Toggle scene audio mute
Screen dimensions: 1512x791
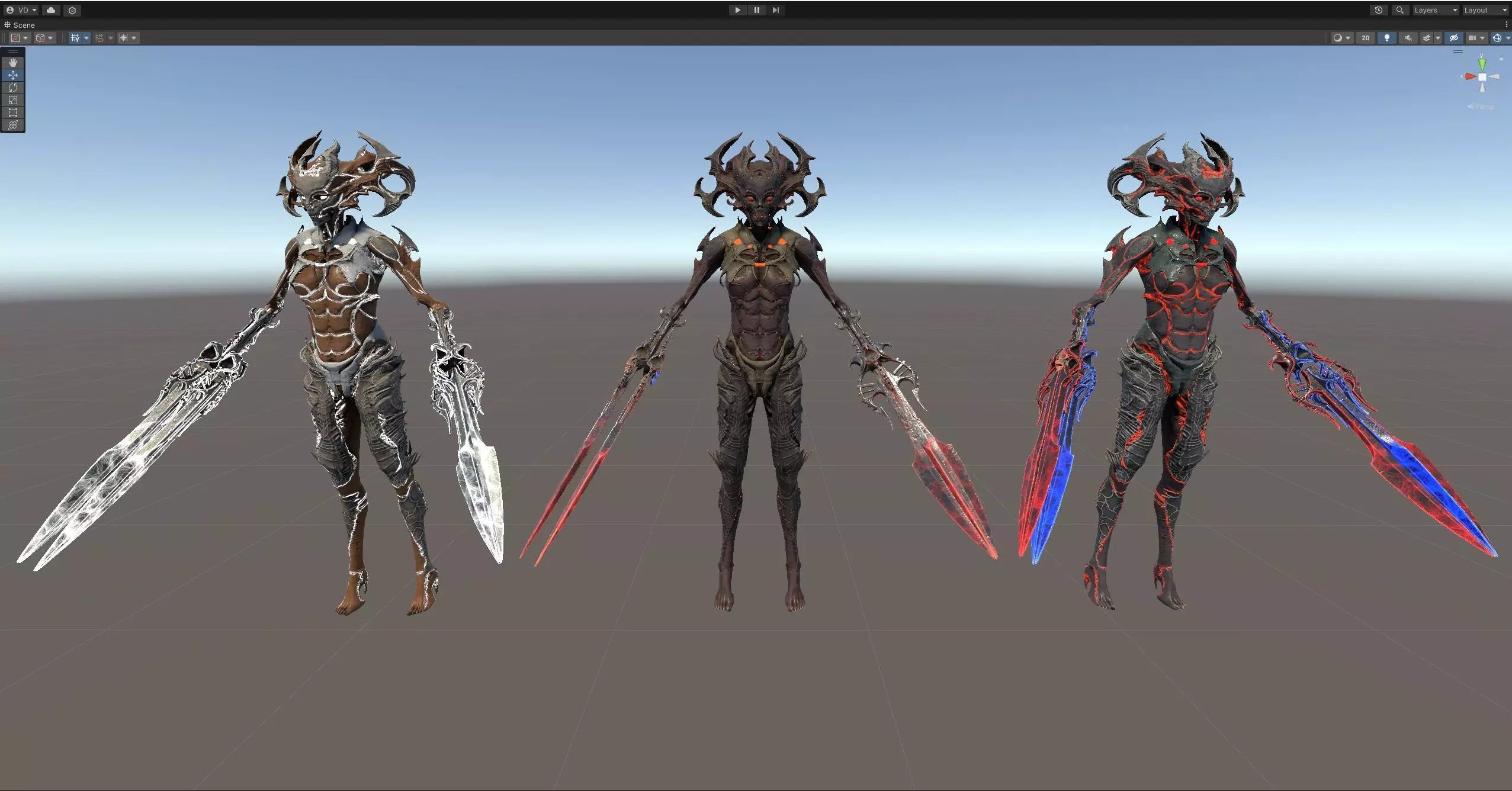coord(1408,38)
